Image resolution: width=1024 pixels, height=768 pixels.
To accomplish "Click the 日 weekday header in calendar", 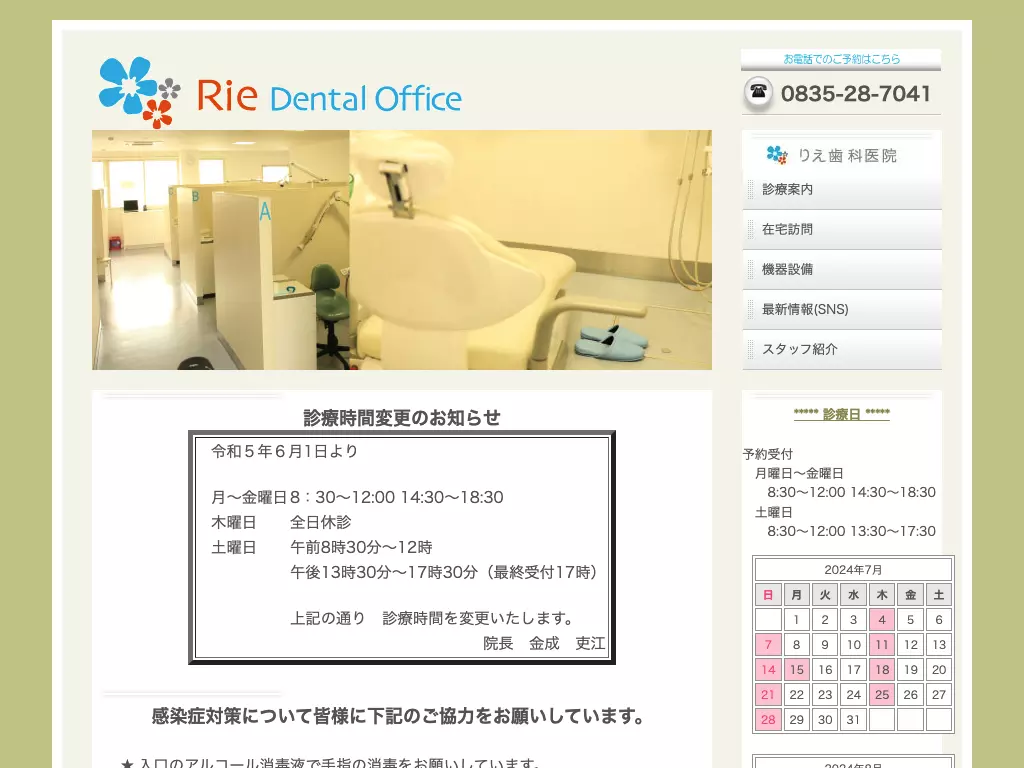I will coord(768,594).
